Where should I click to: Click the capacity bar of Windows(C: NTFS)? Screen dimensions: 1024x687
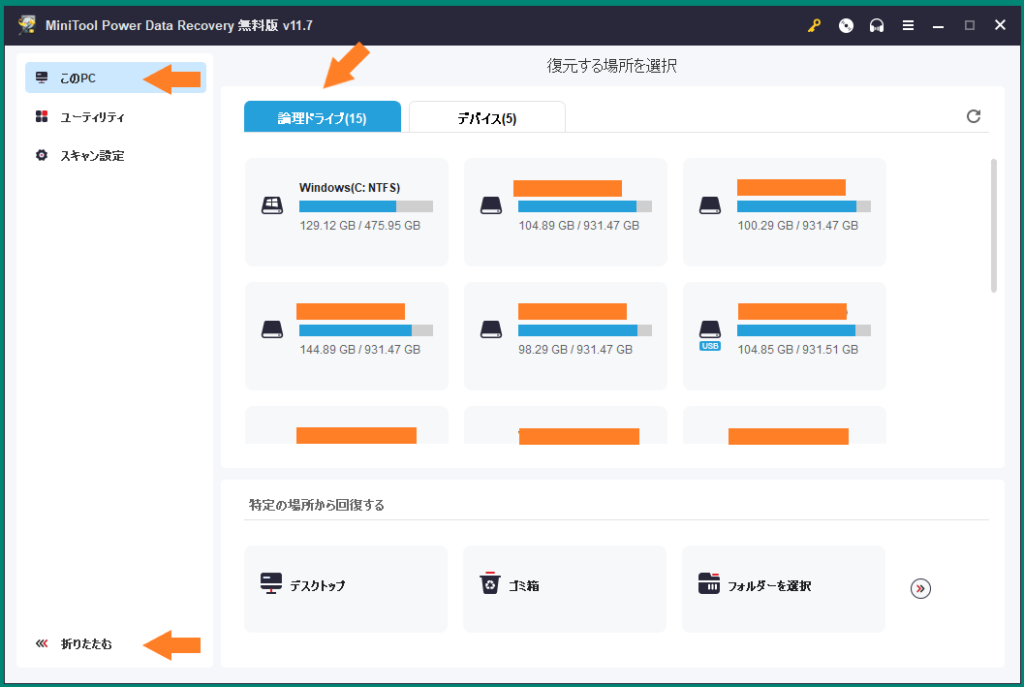click(x=365, y=205)
